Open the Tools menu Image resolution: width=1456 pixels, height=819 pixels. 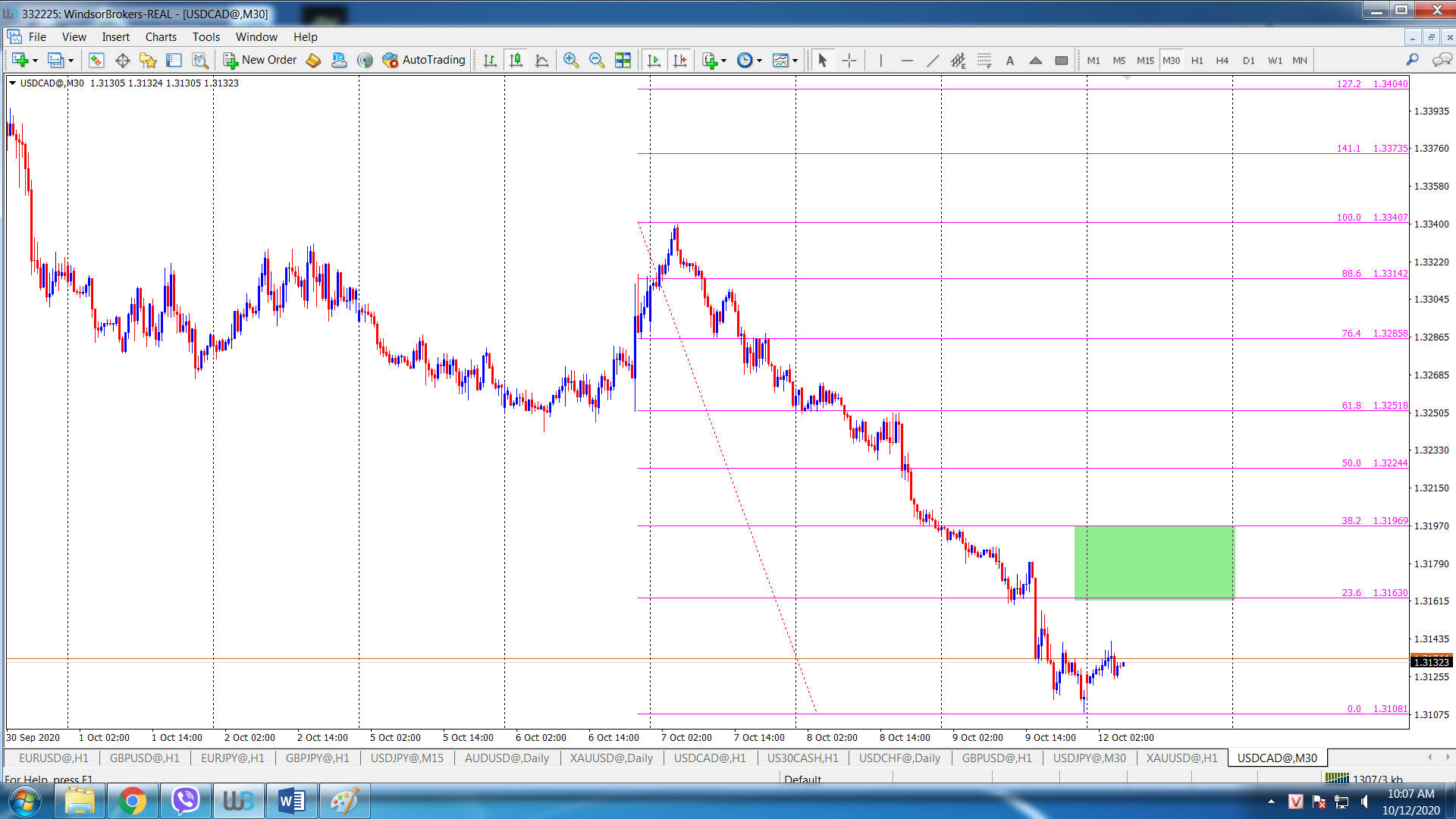pyautogui.click(x=206, y=36)
